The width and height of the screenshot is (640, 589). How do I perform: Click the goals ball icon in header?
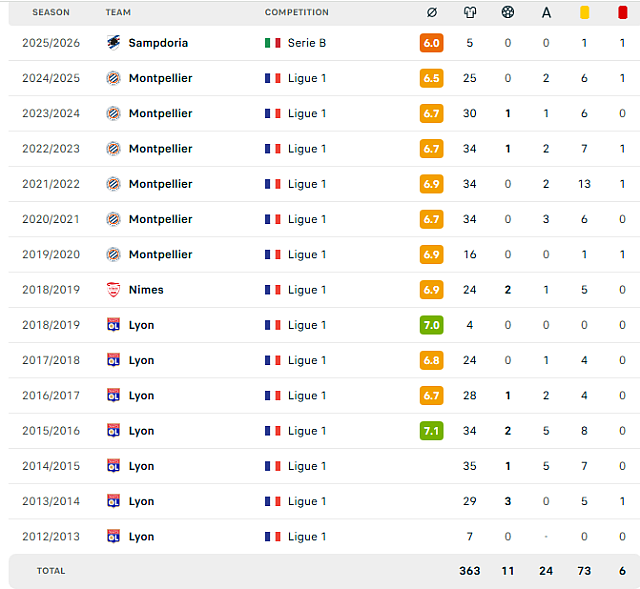tap(508, 13)
